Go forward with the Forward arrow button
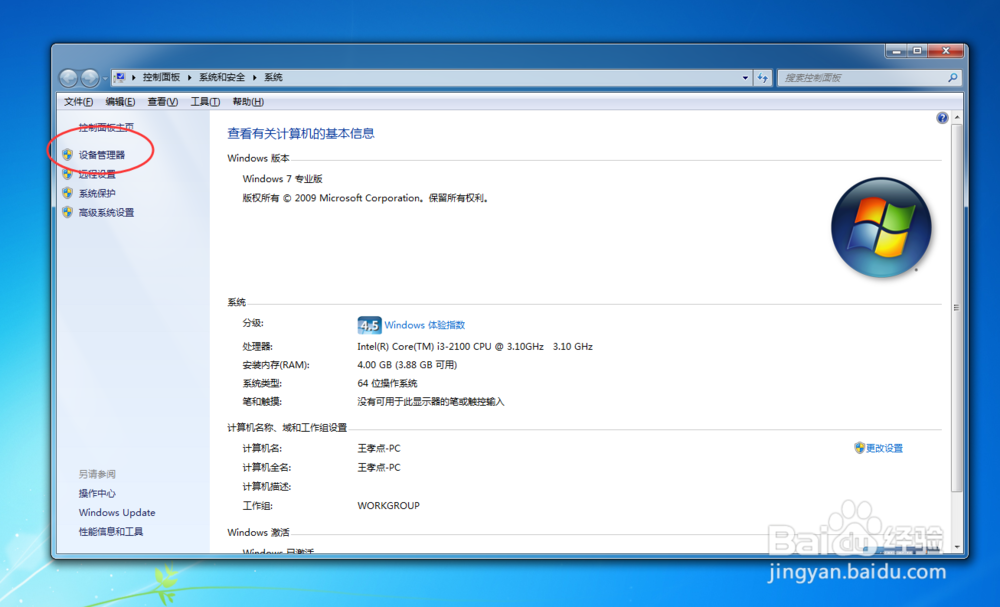1000x607 pixels. 90,78
